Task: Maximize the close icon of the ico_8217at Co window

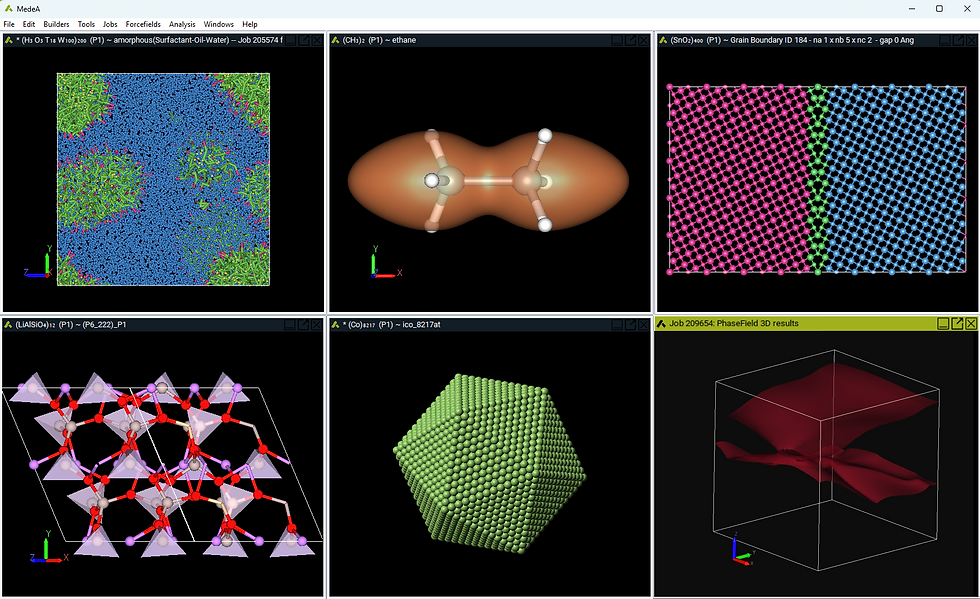Action: [x=644, y=325]
